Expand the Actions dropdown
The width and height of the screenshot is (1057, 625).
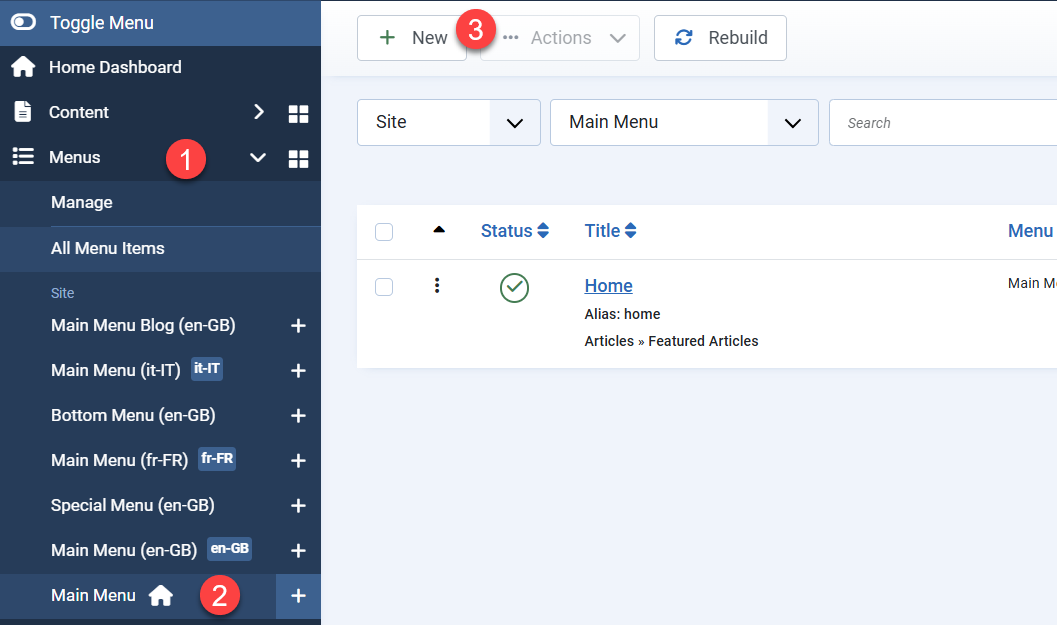point(560,37)
